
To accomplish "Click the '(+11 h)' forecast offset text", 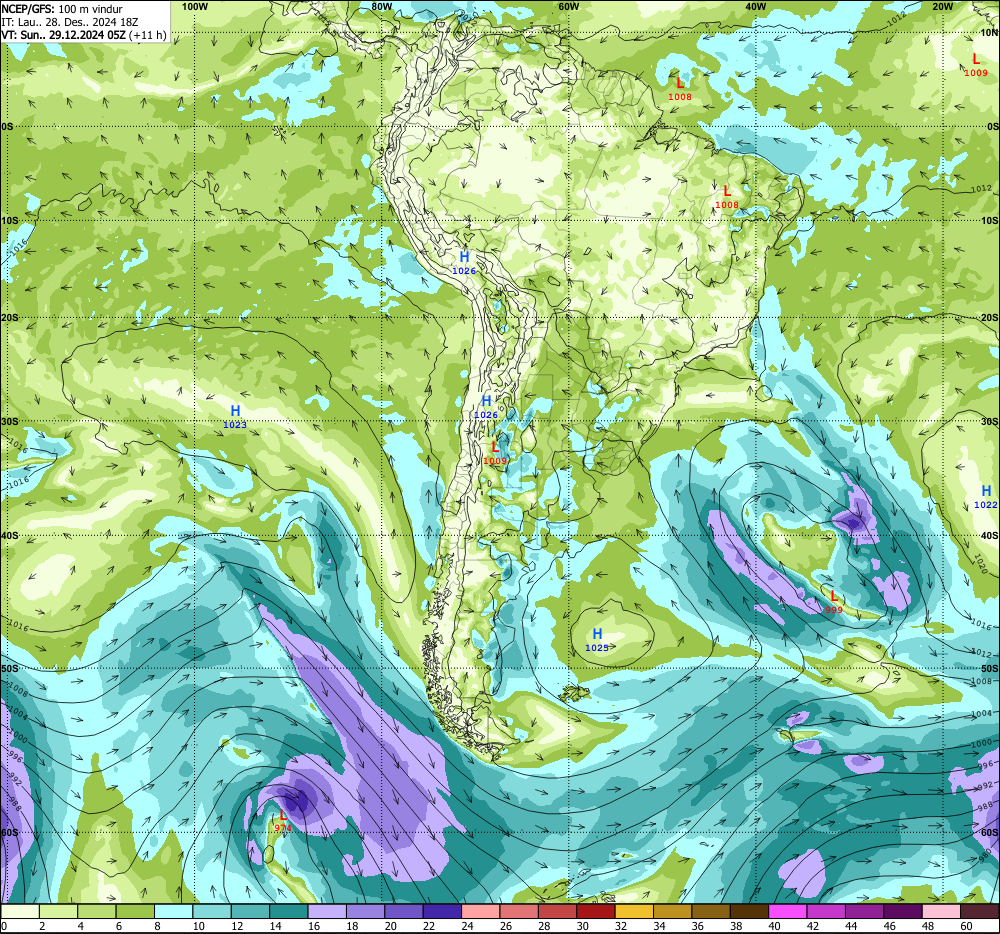I will [x=148, y=35].
